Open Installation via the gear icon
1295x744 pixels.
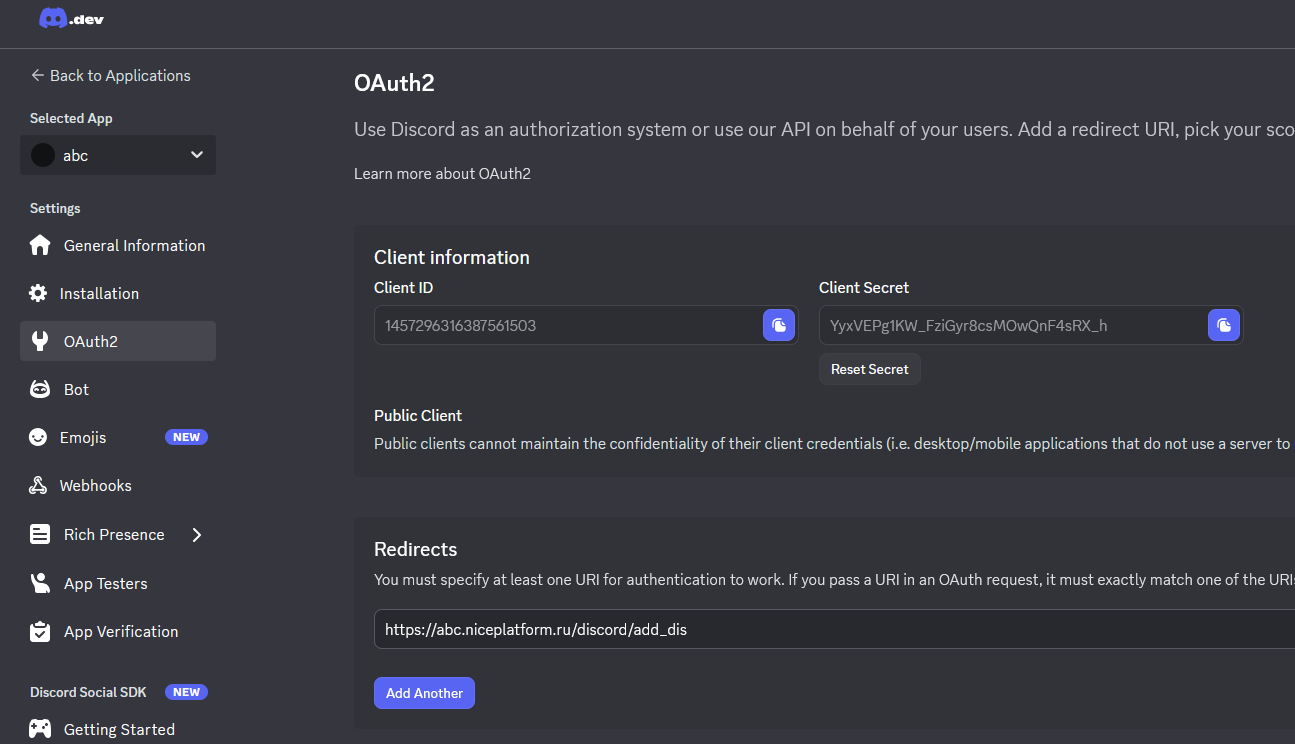click(x=40, y=292)
